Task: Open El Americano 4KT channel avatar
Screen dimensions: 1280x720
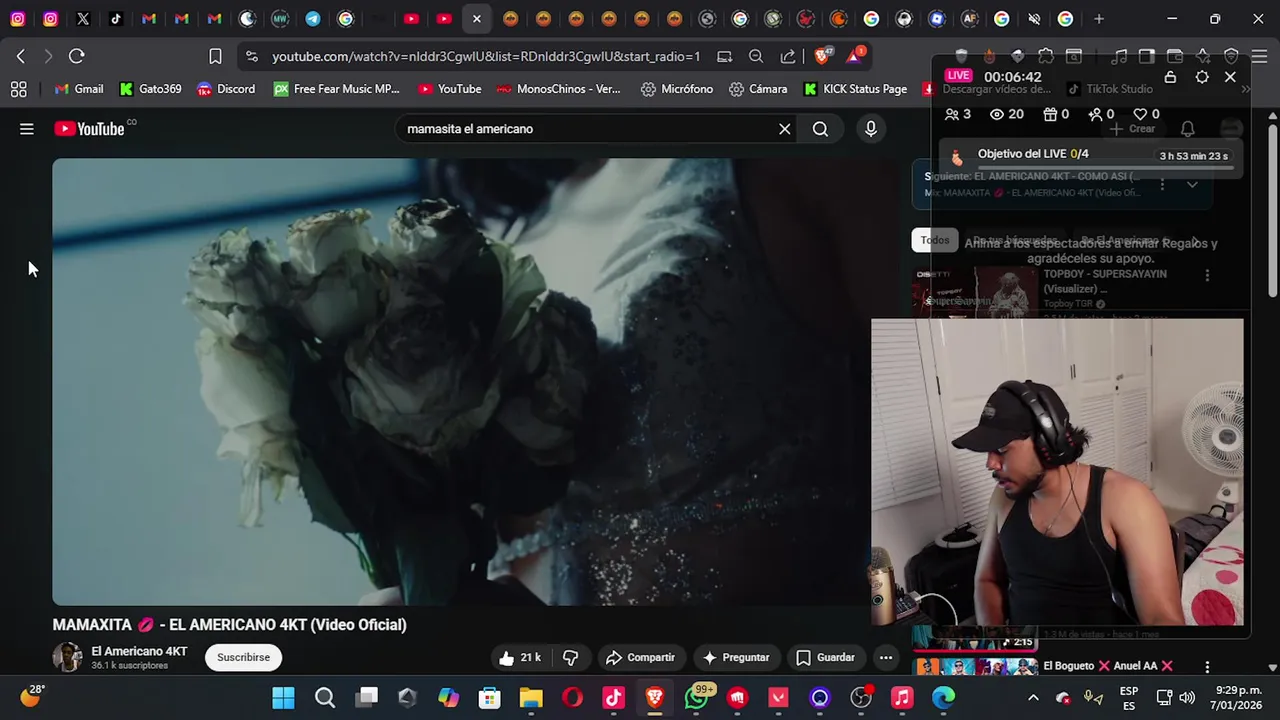Action: coord(67,657)
